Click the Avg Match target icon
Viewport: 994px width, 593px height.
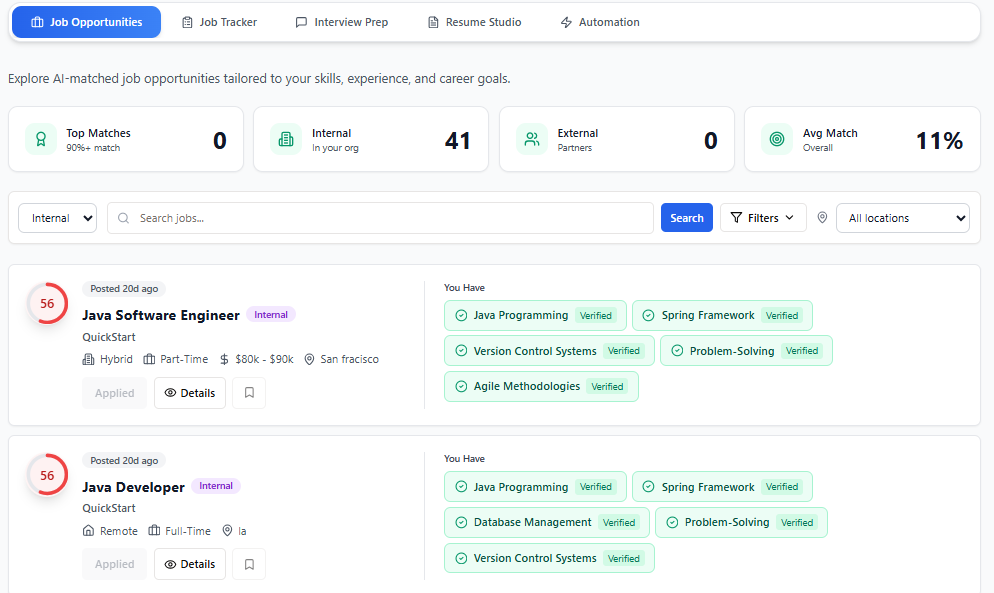click(x=777, y=140)
